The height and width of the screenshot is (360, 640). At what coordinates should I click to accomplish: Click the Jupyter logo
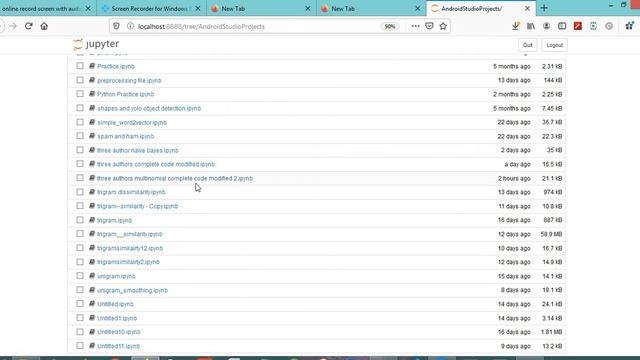[x=96, y=44]
